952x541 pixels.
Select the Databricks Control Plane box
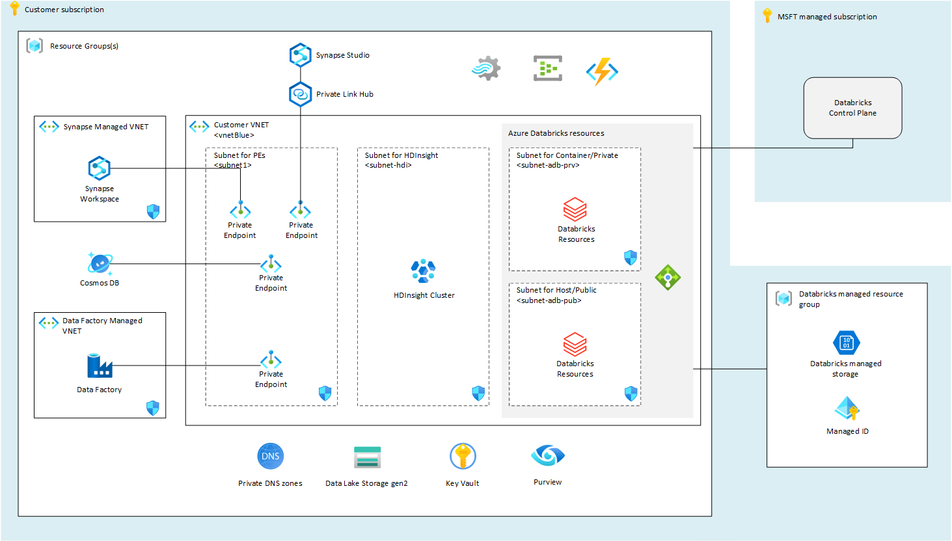pyautogui.click(x=852, y=108)
